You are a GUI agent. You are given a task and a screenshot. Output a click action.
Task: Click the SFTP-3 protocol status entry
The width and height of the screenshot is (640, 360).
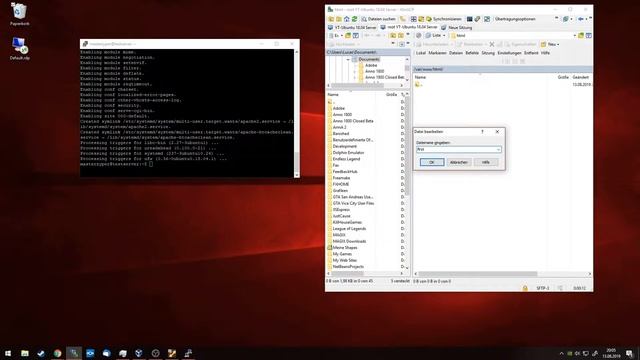[543, 288]
